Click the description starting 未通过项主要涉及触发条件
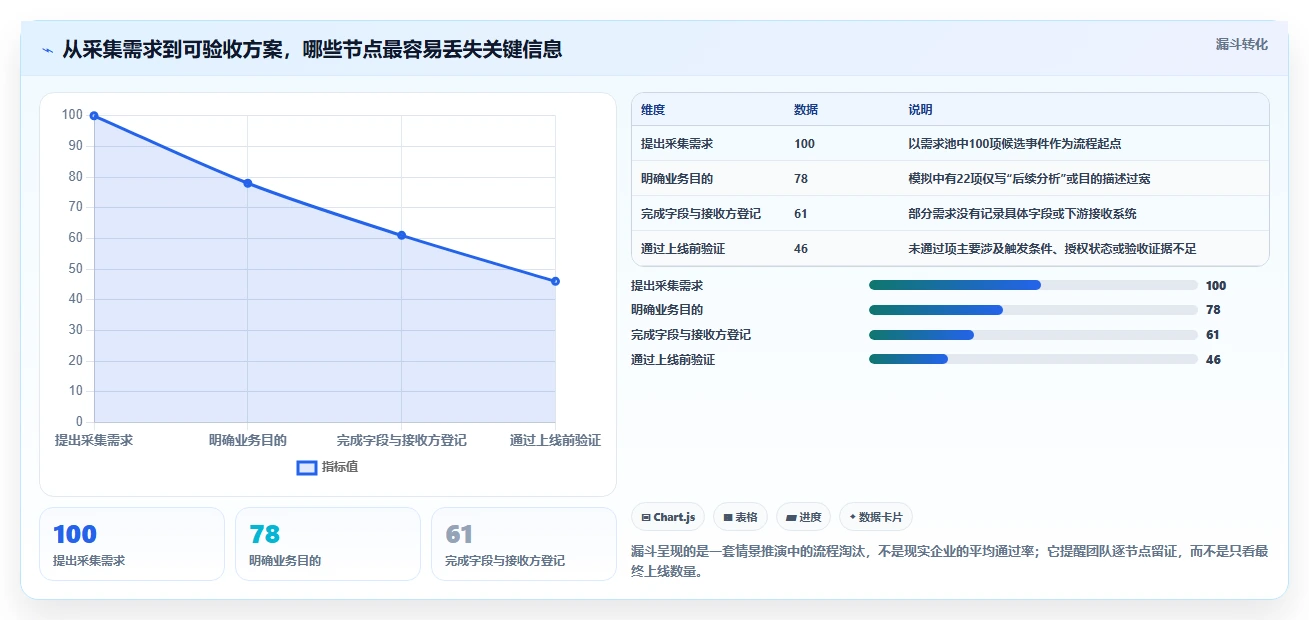Screen dimensions: 1309x620 [1052, 249]
